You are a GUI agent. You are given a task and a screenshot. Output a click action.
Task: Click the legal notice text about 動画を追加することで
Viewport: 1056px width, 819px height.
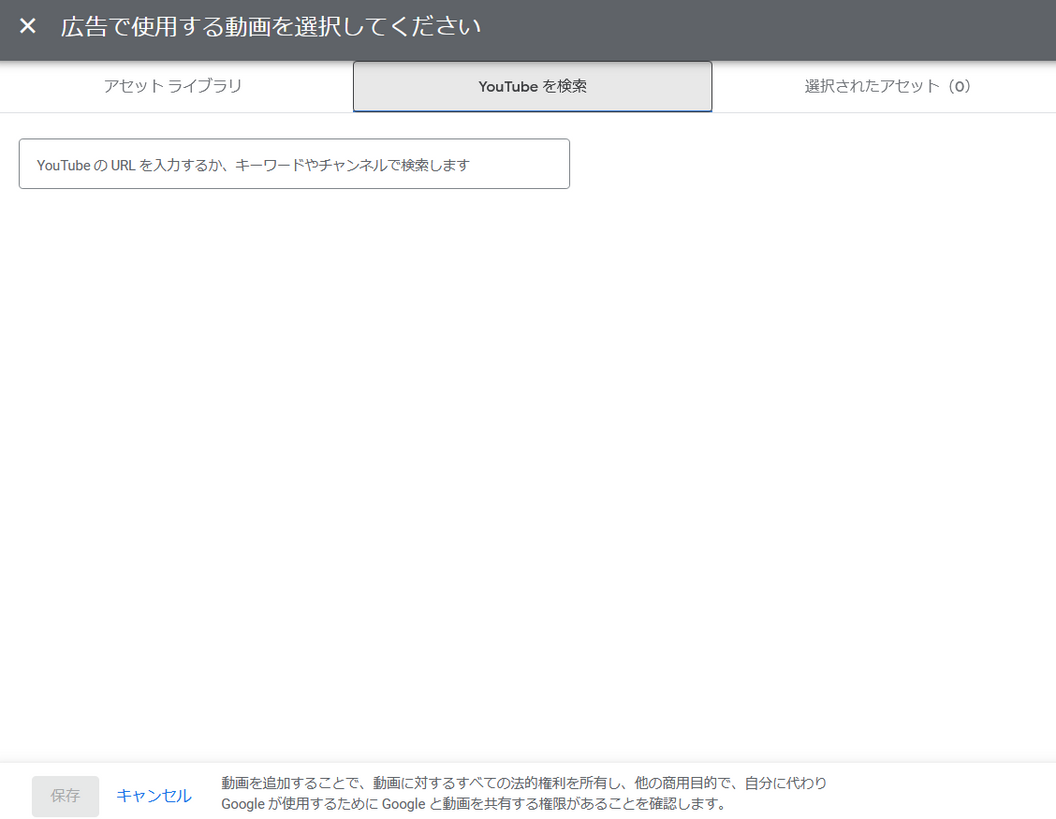(523, 793)
